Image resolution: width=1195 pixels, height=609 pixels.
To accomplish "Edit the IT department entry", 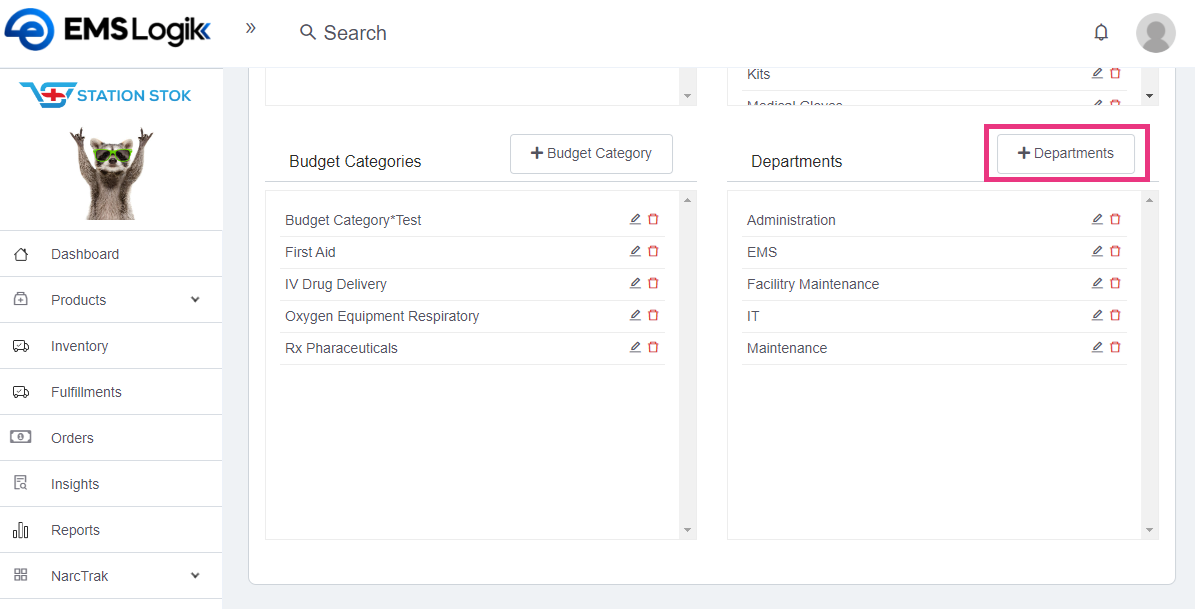I will point(1097,315).
